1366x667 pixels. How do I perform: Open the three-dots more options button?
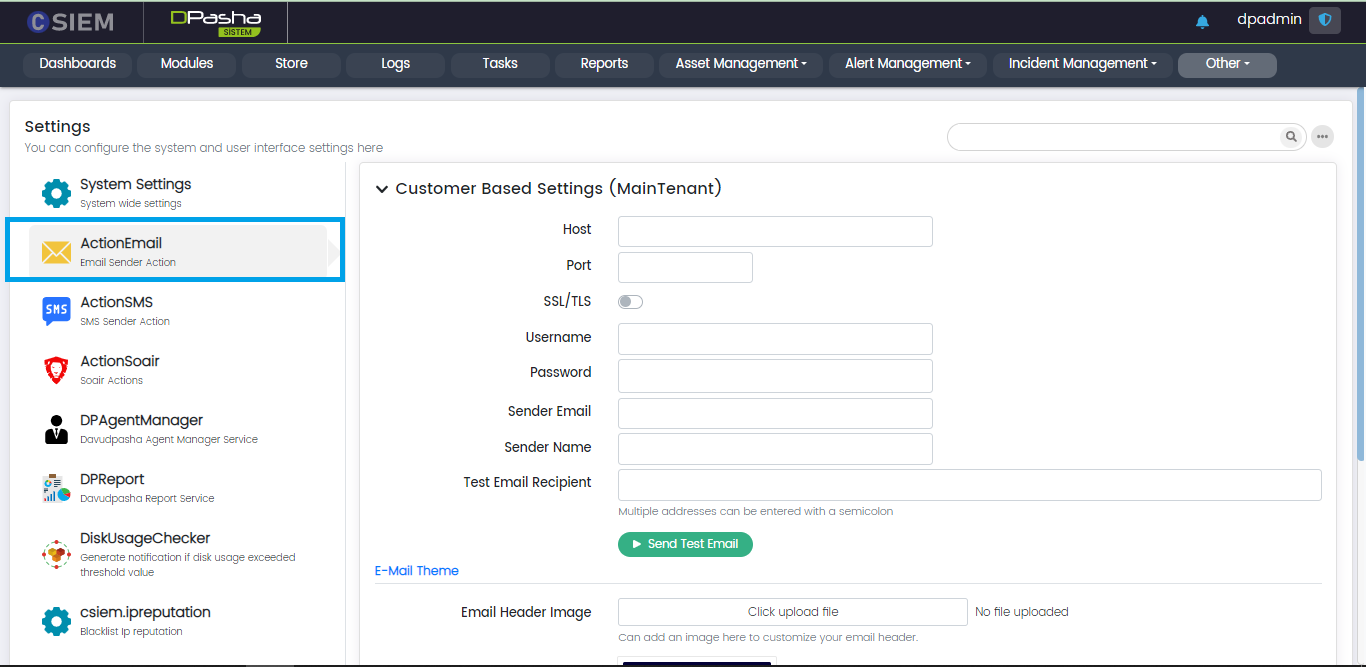(x=1322, y=137)
